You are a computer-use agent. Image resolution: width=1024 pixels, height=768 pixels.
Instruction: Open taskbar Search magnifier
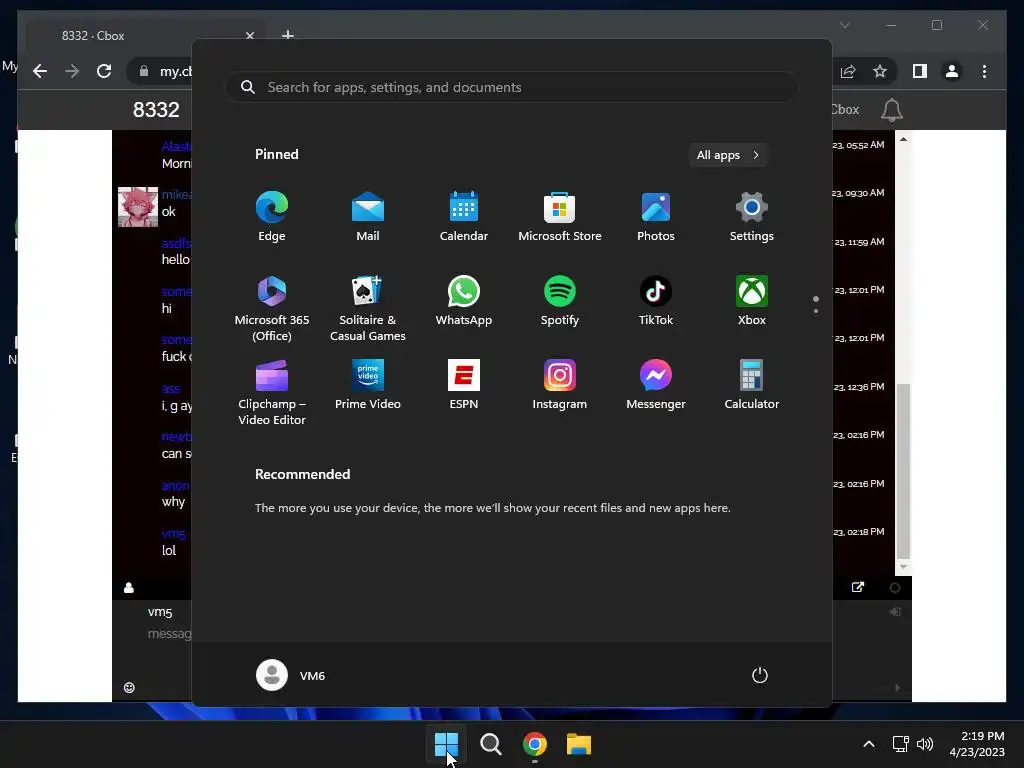click(x=490, y=744)
